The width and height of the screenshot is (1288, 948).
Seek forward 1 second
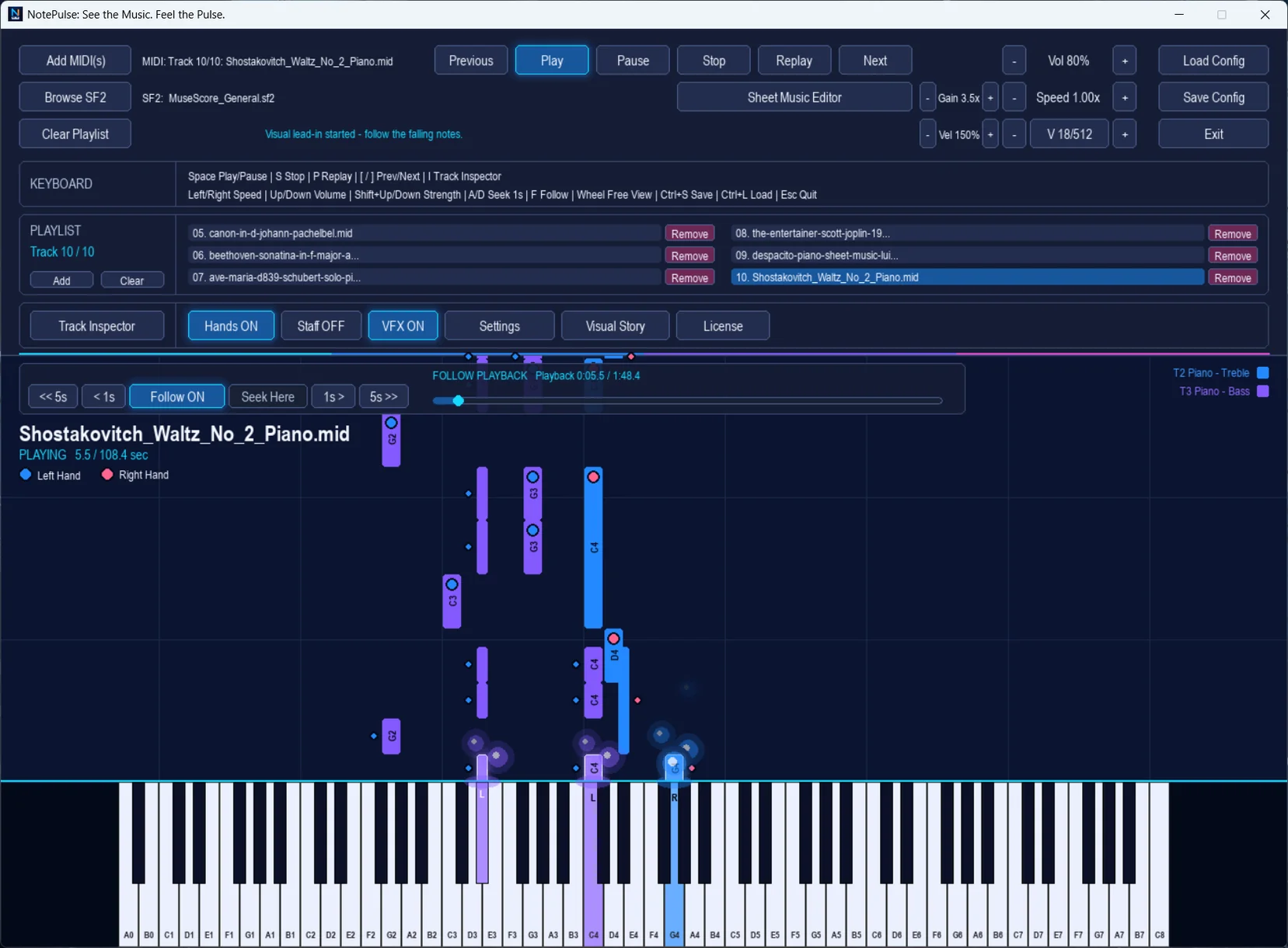point(333,396)
